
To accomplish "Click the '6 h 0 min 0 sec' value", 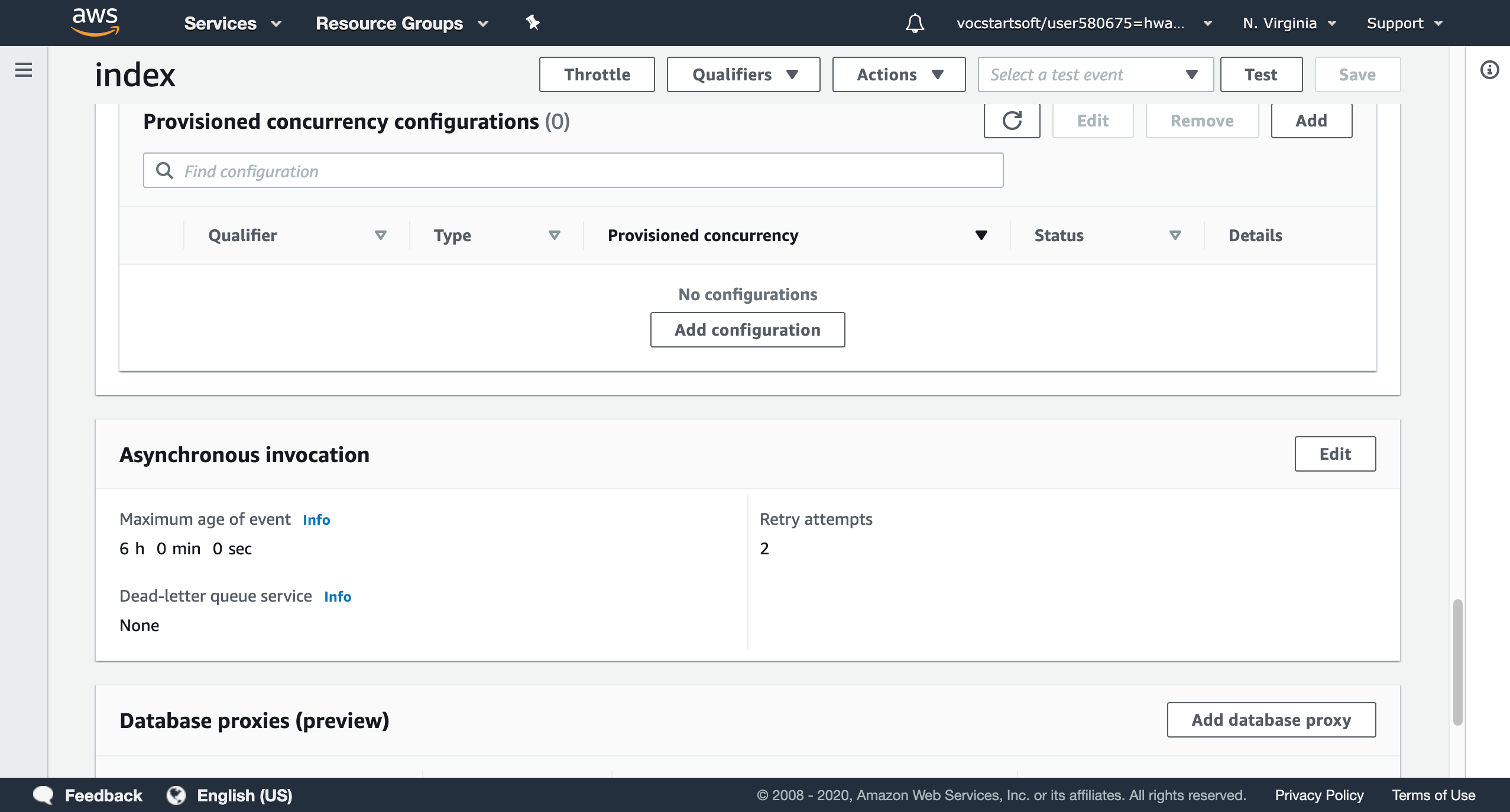I will (x=186, y=548).
